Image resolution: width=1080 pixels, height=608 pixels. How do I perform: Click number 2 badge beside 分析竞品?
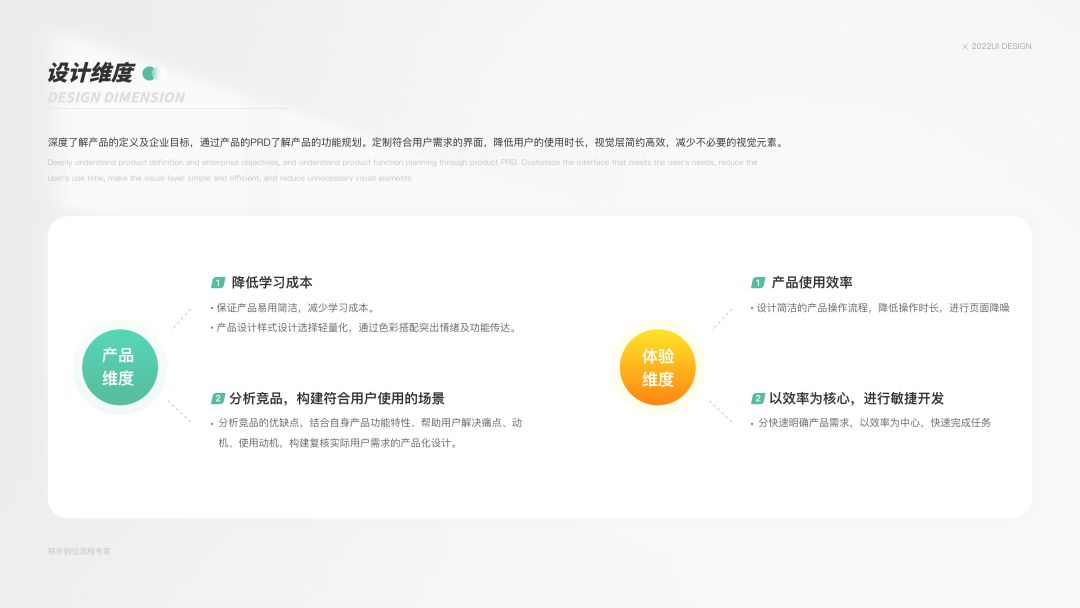tap(218, 398)
